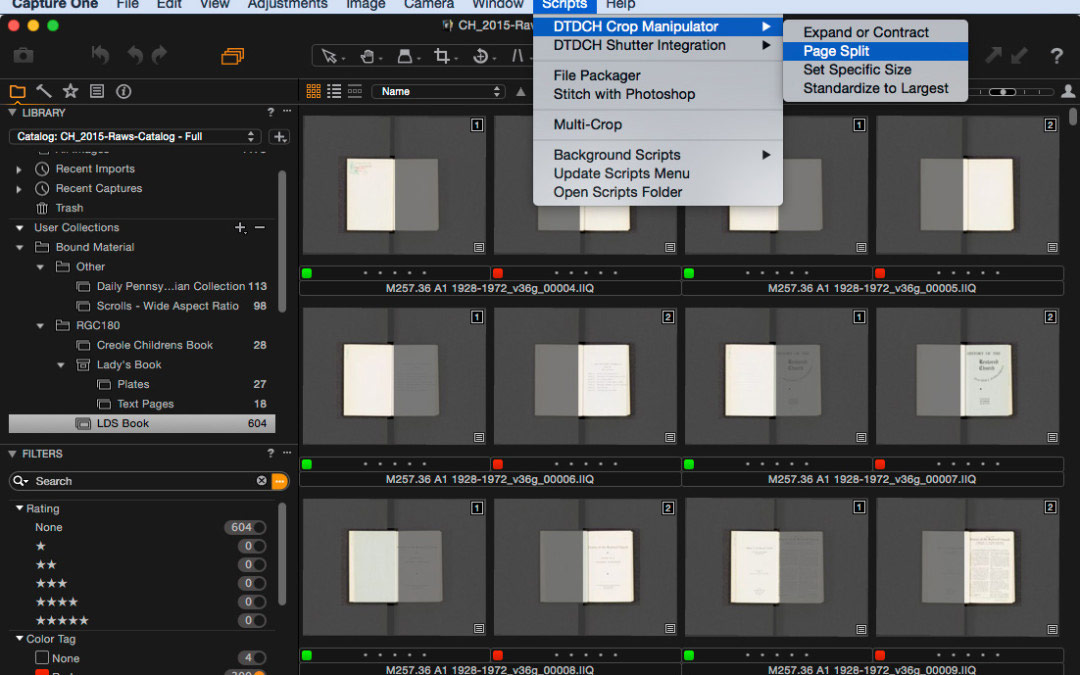Open the info metadata tool tab
Screen dimensions: 1080x675
pyautogui.click(x=124, y=91)
